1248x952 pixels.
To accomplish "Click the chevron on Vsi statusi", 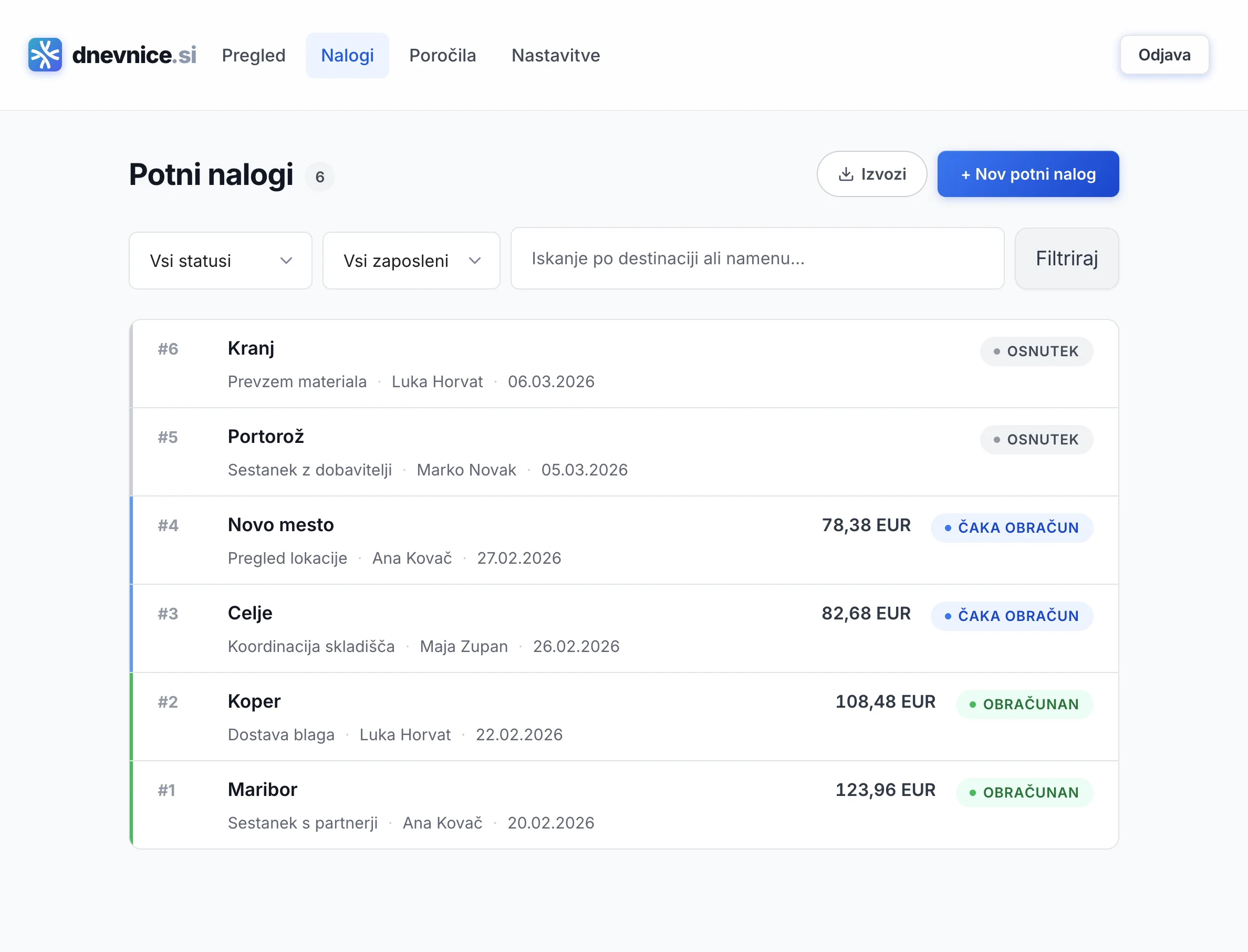I will pyautogui.click(x=286, y=261).
